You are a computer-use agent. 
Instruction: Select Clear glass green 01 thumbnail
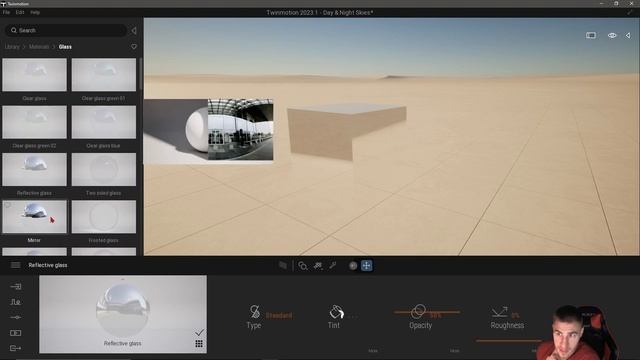(104, 75)
